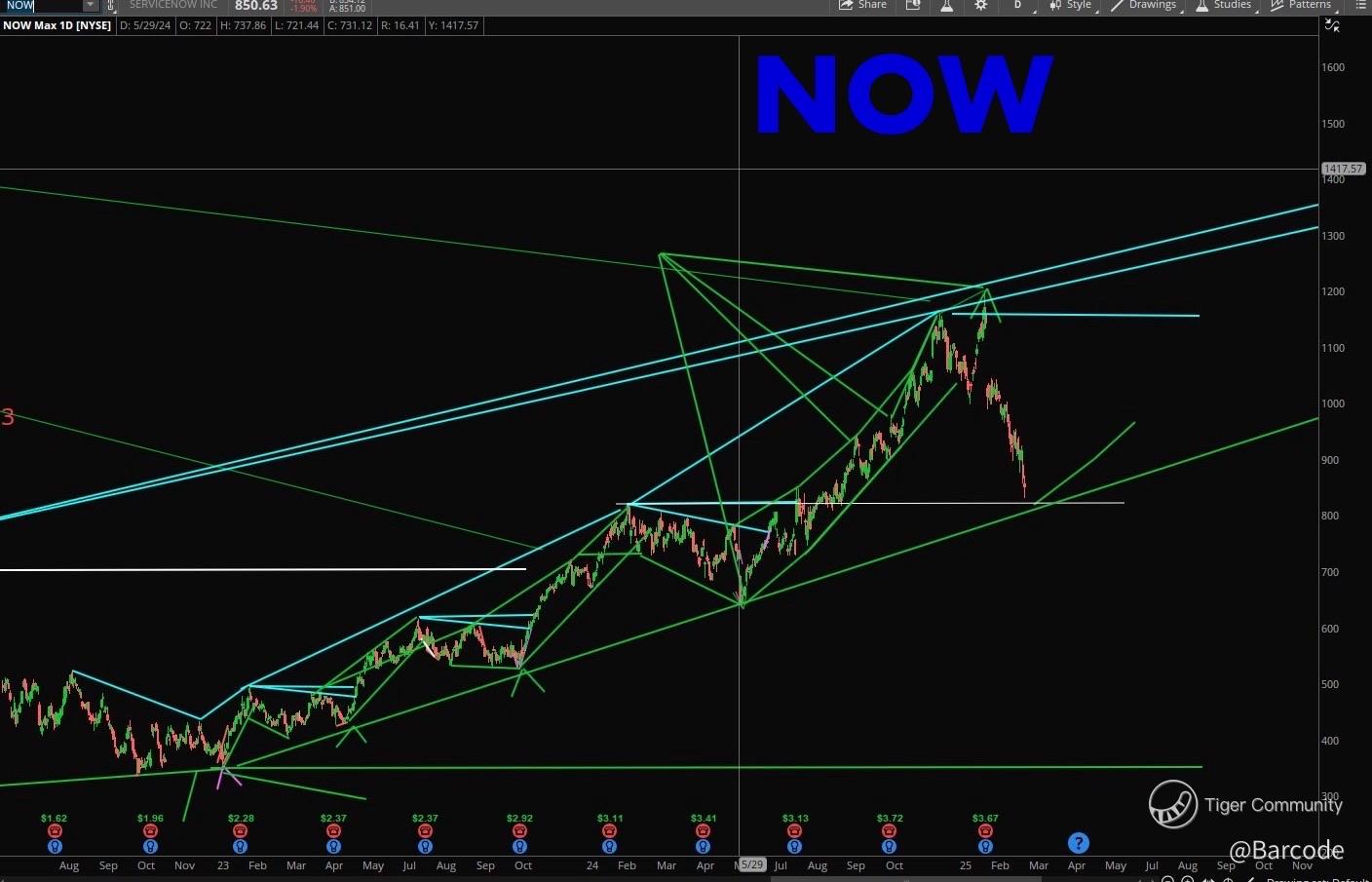The height and width of the screenshot is (882, 1372).
Task: Click the $2.92 earnings phone icon
Action: coord(519,831)
